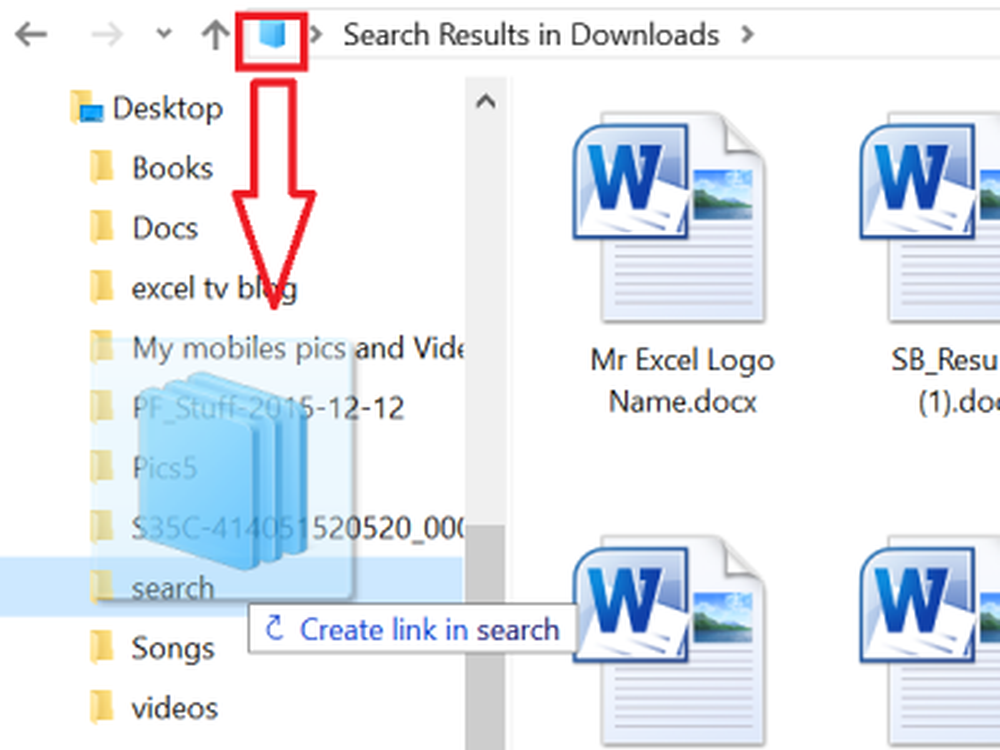Expand chevron after Search Results in Downloads
The height and width of the screenshot is (750, 1000).
click(x=747, y=34)
